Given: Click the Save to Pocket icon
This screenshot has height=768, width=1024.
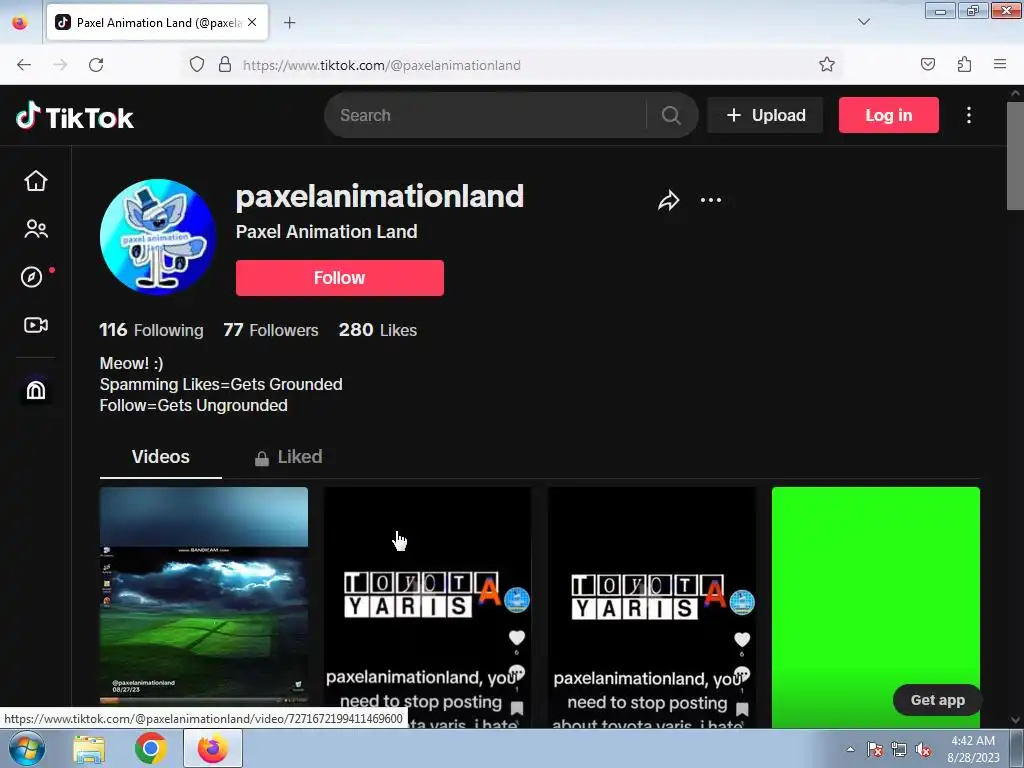Looking at the screenshot, I should 927,64.
